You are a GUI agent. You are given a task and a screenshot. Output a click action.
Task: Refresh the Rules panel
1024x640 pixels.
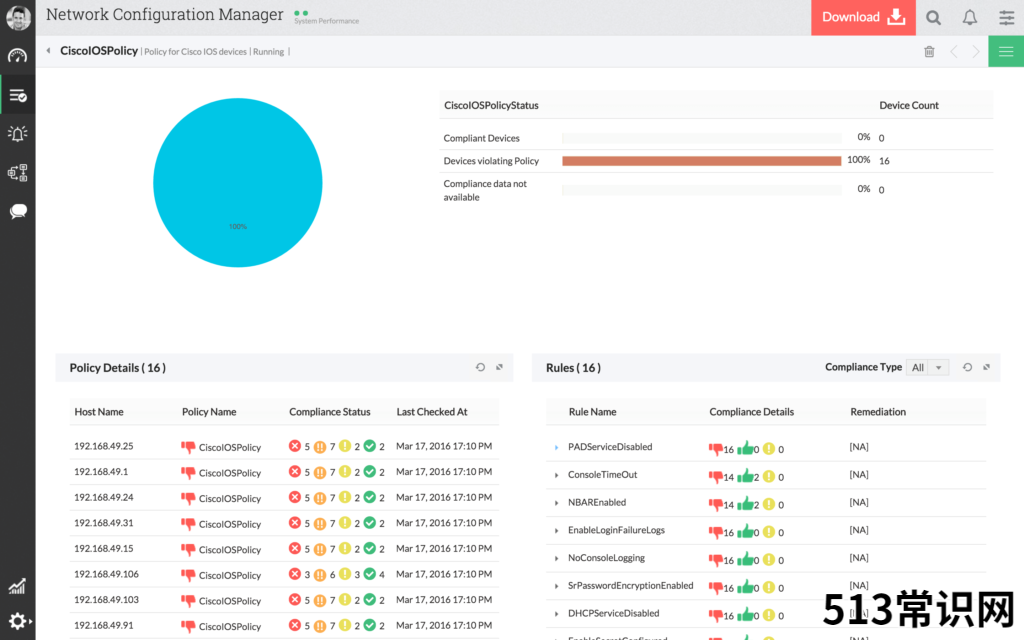(x=967, y=368)
